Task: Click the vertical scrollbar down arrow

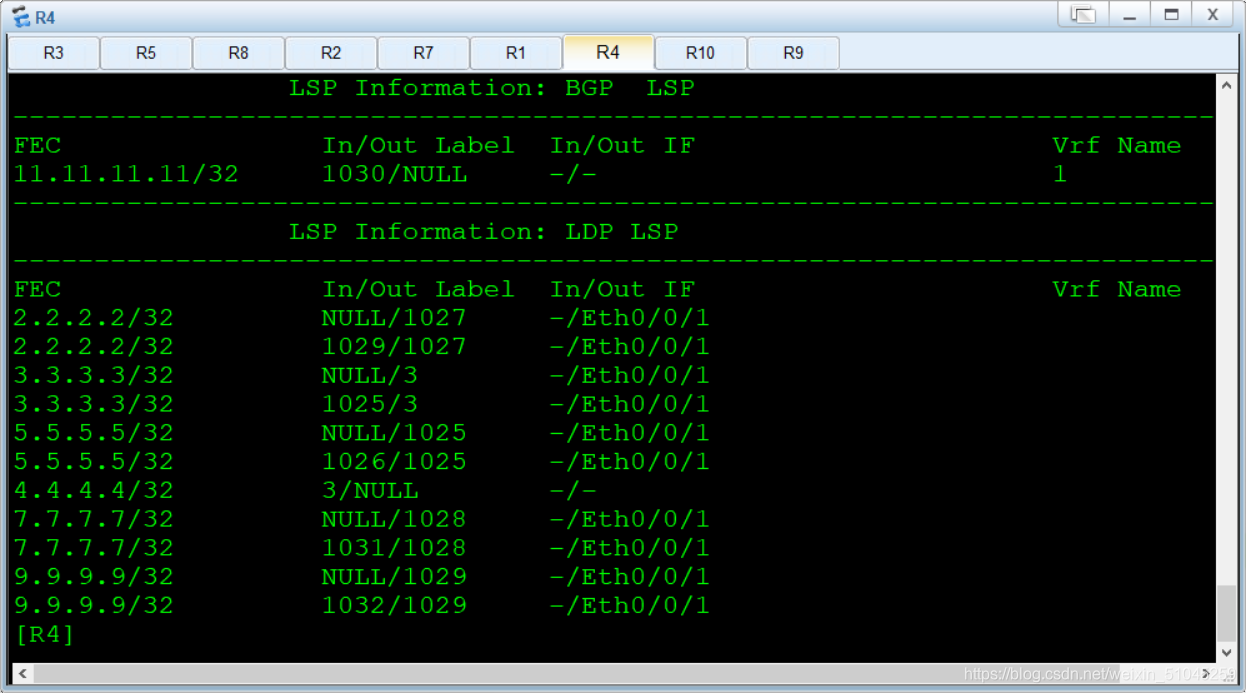Action: point(1227,651)
